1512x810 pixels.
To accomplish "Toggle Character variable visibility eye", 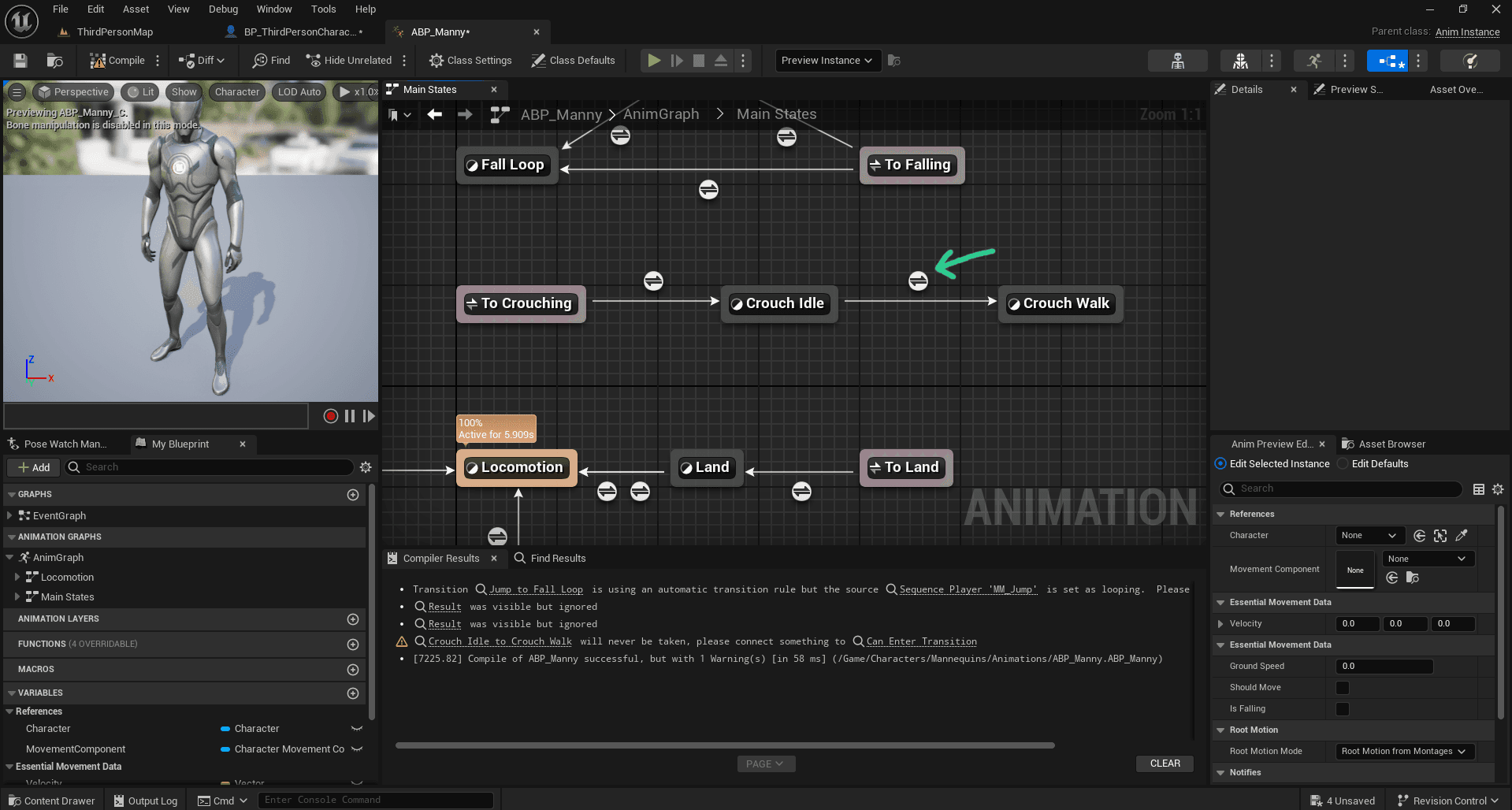I will coord(357,729).
